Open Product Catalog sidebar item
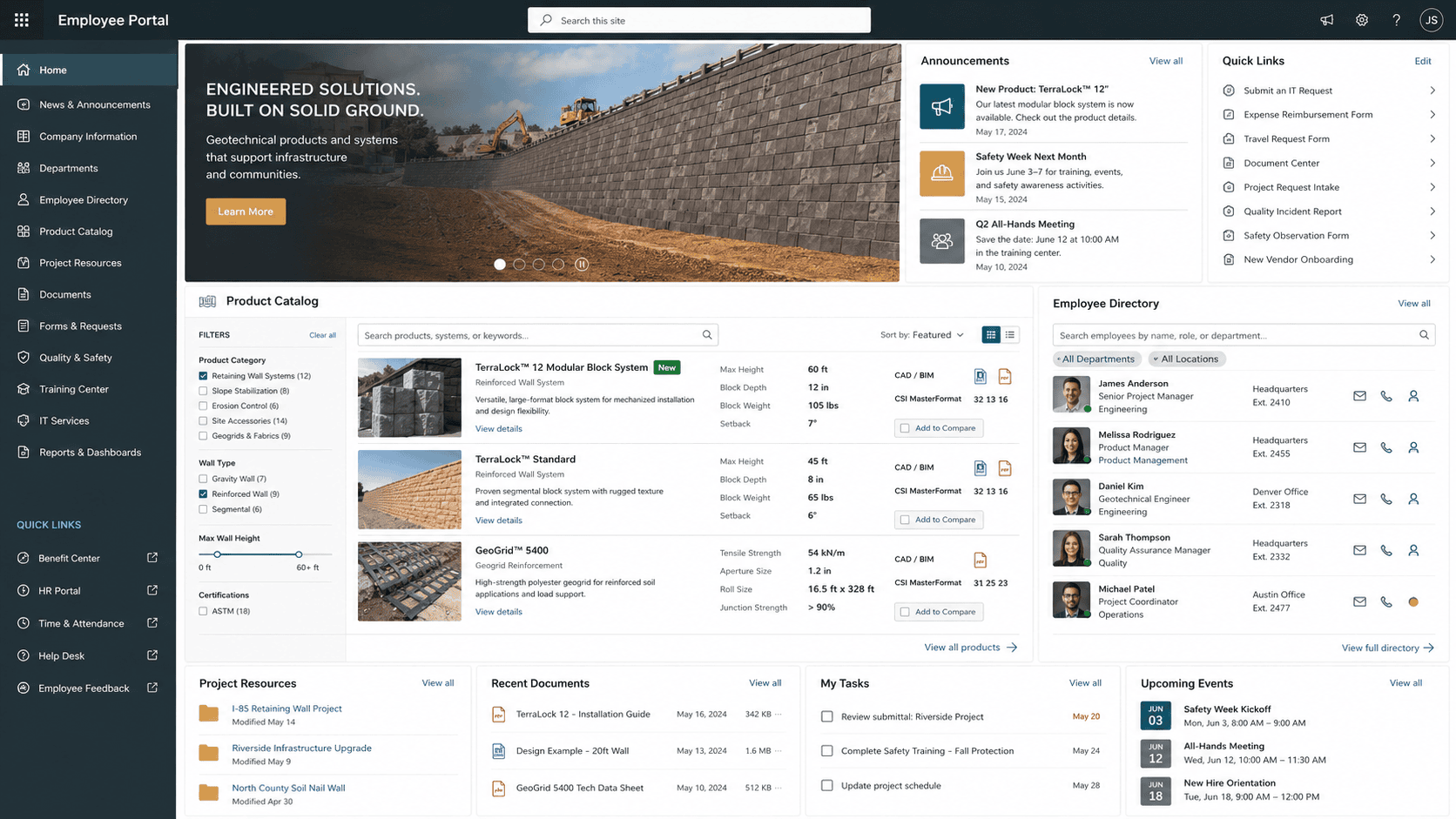 [x=89, y=232]
